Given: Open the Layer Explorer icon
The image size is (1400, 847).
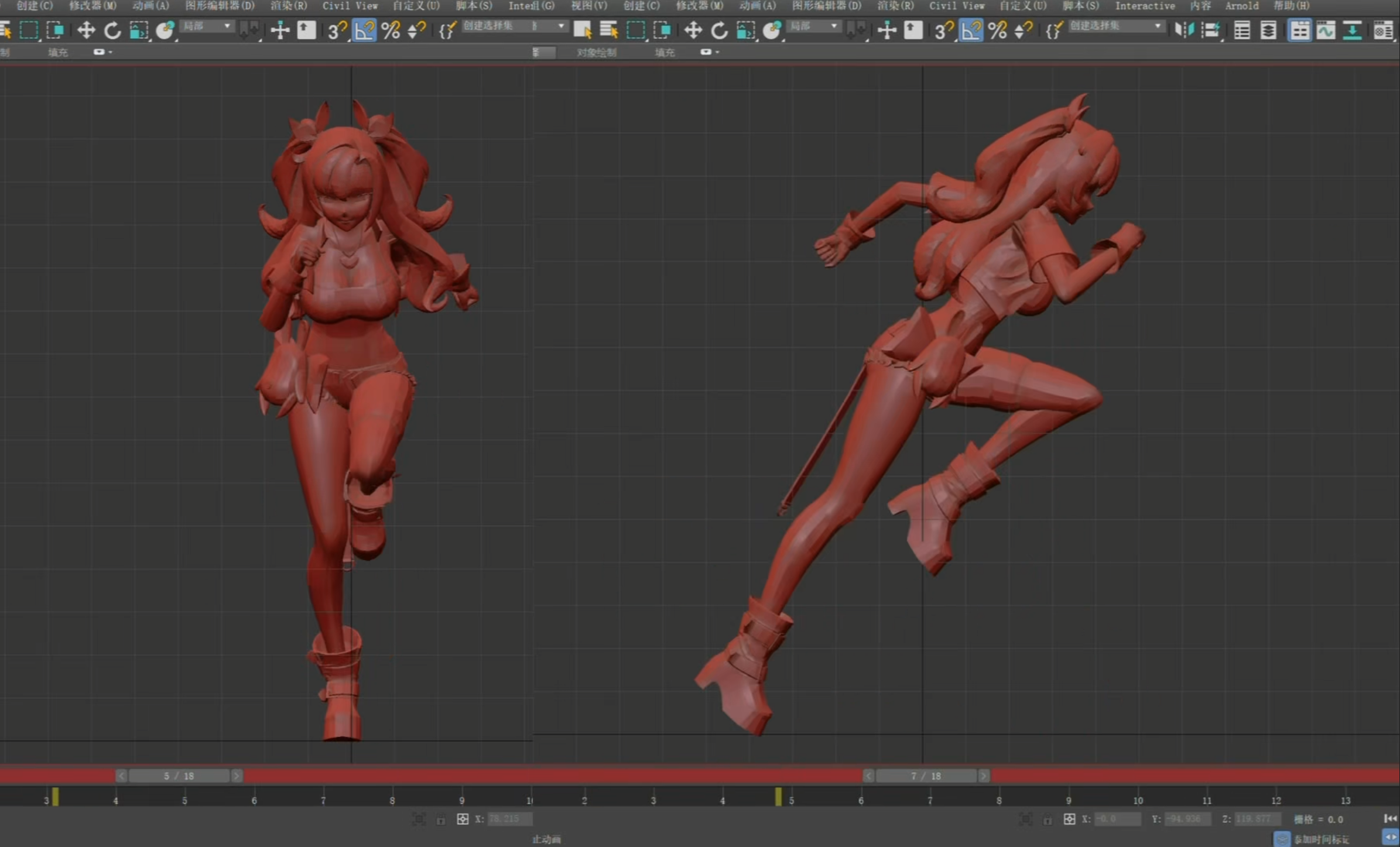Looking at the screenshot, I should [x=1268, y=30].
